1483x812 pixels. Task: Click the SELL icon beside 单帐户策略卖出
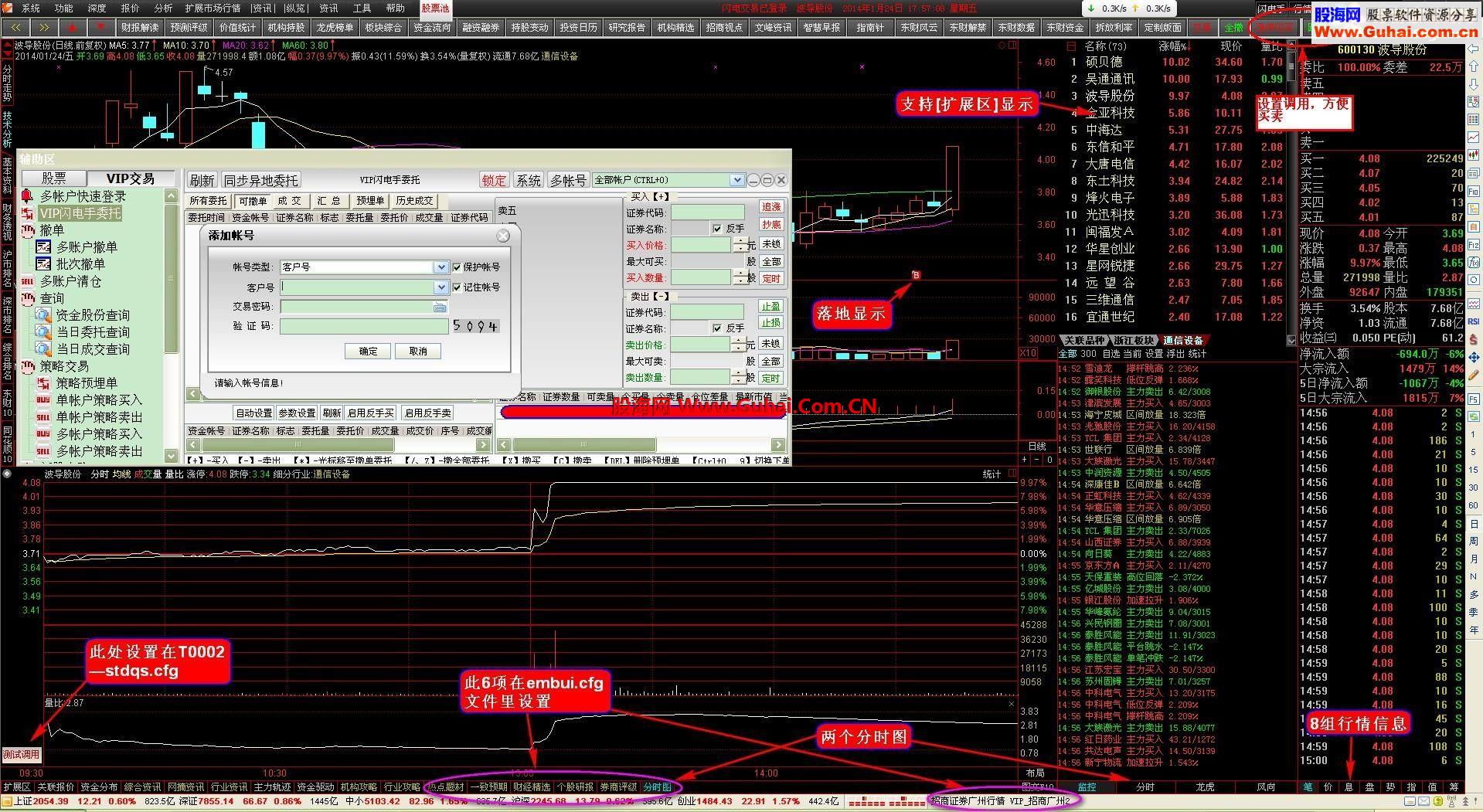point(44,417)
